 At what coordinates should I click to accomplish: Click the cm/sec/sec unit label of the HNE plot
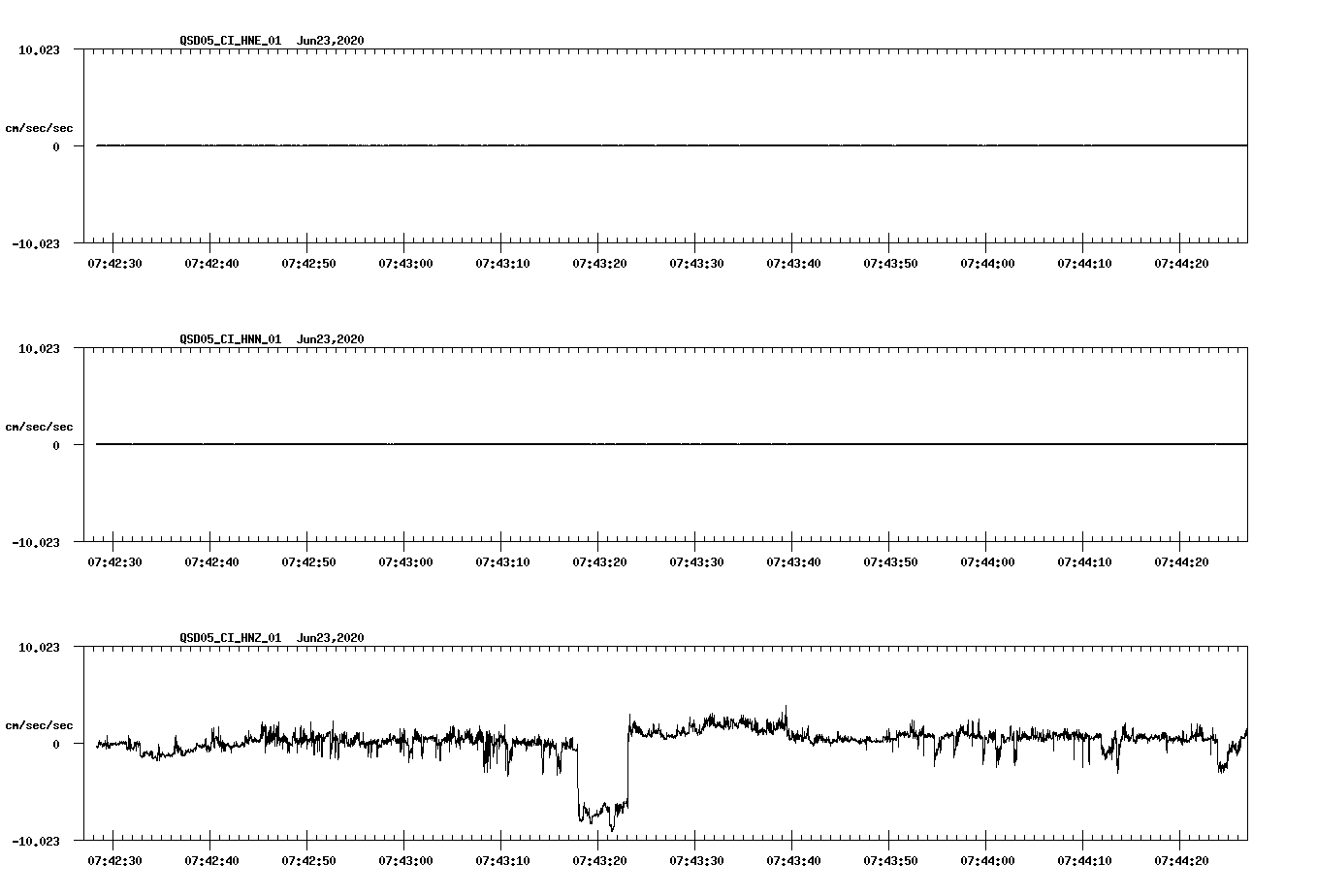pyautogui.click(x=39, y=128)
